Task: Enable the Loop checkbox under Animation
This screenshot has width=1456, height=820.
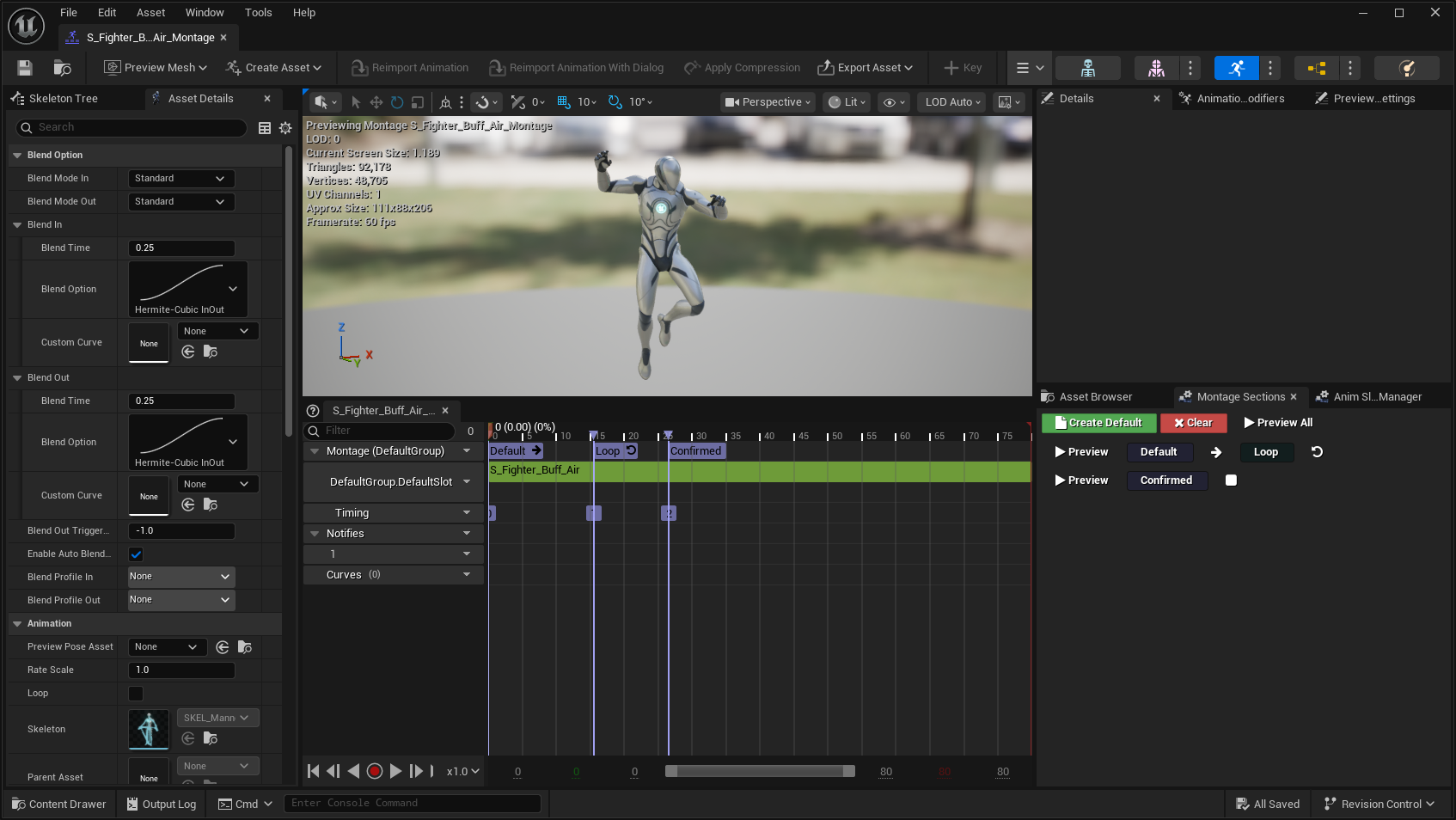Action: point(136,694)
